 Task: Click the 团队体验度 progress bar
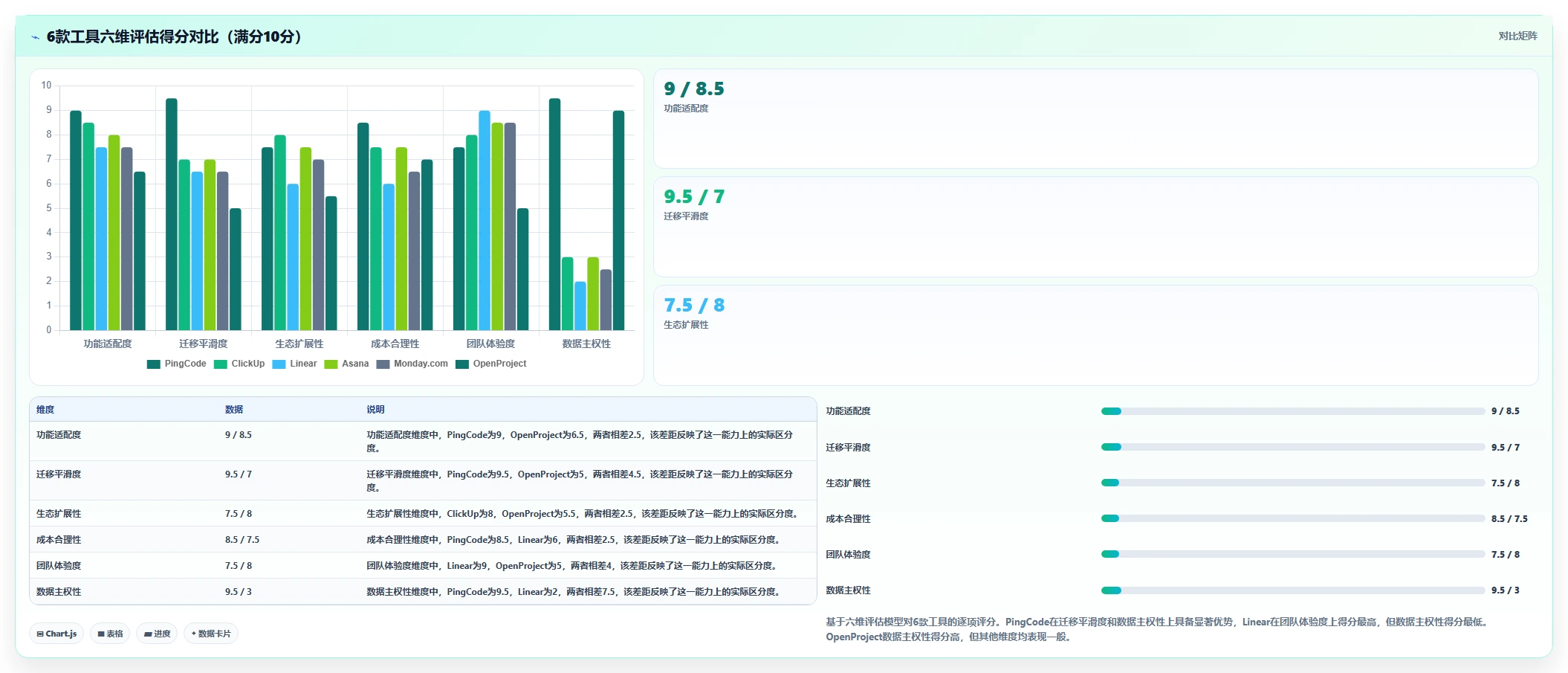1293,554
